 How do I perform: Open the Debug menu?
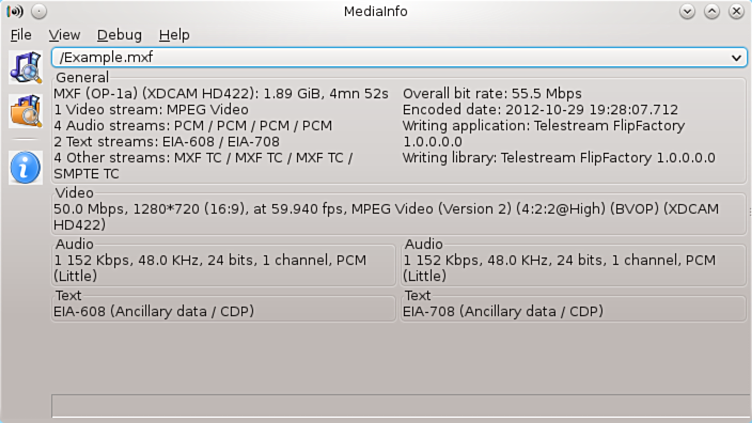(x=119, y=35)
